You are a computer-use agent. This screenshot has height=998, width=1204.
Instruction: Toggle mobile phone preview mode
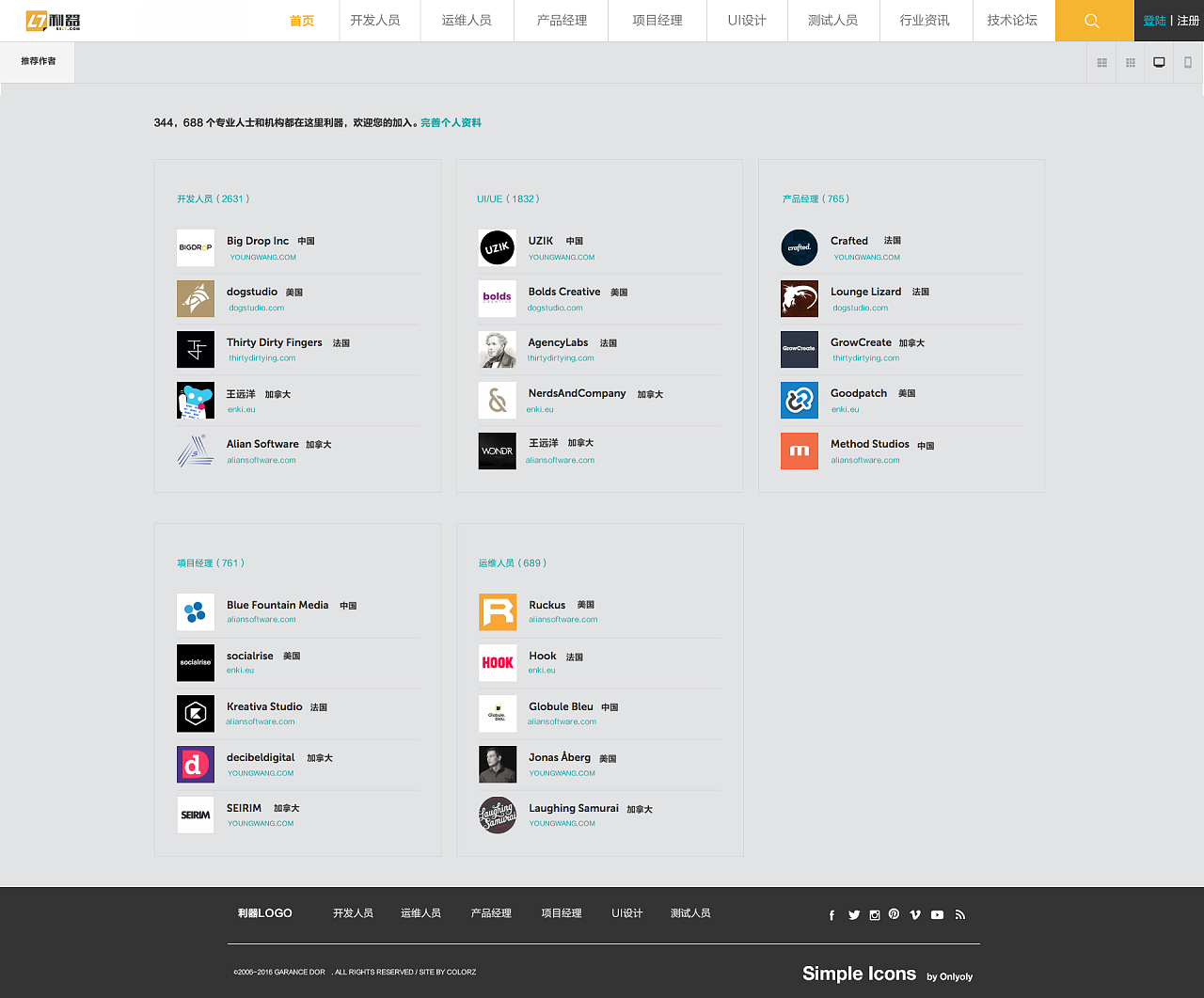pos(1188,63)
